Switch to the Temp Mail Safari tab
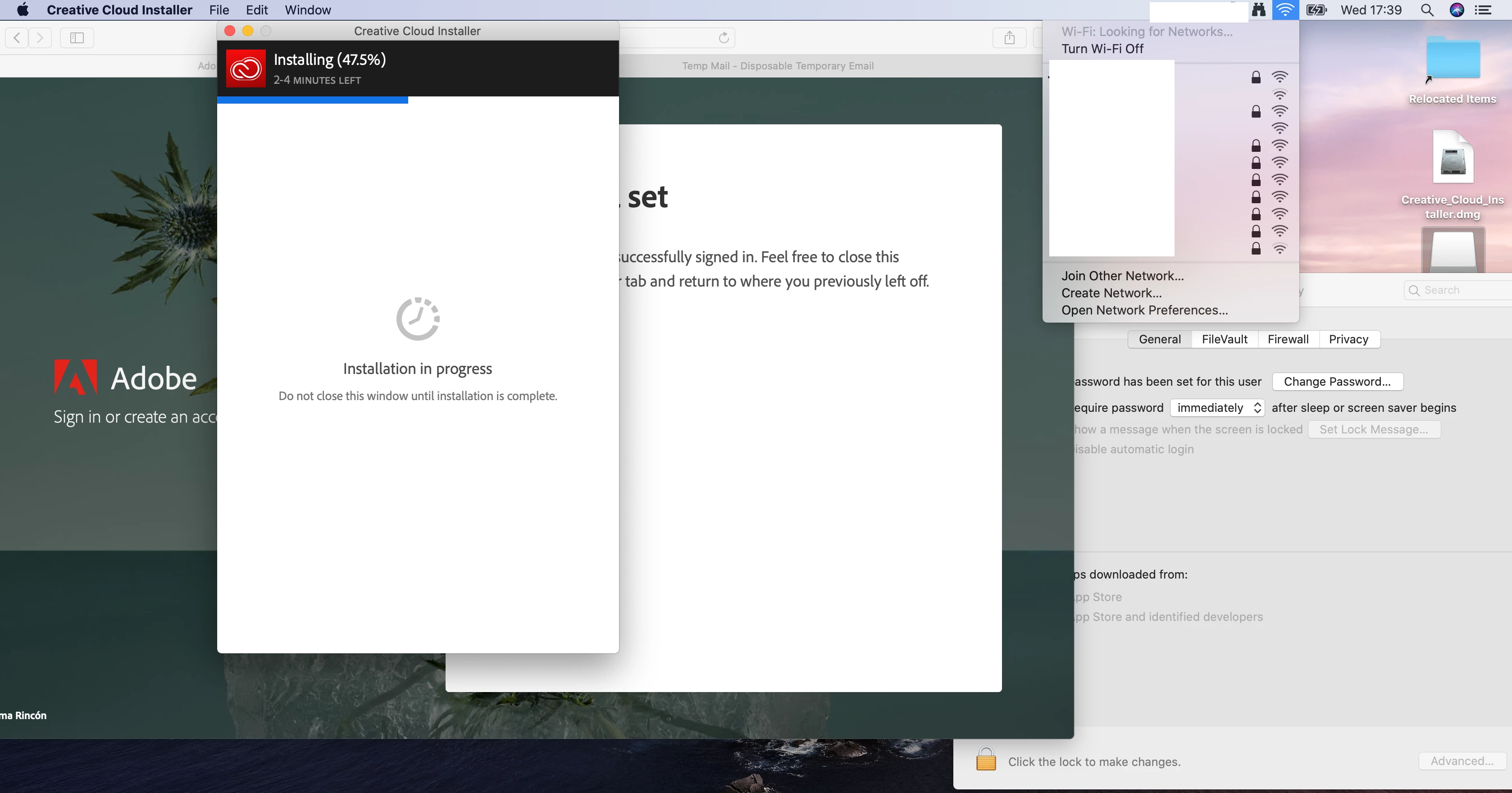This screenshot has height=793, width=1512. pyautogui.click(x=778, y=66)
